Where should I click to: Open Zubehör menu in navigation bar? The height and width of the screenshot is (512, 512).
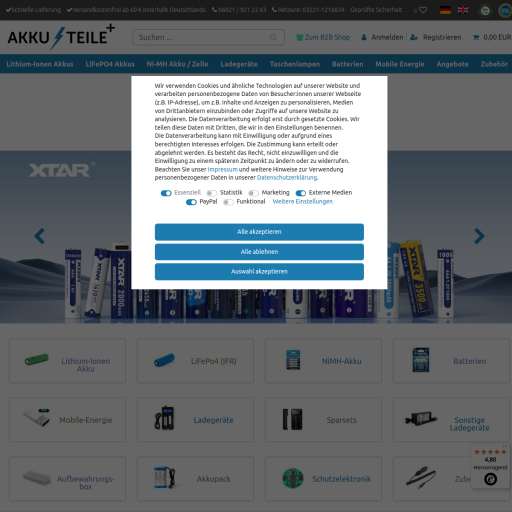(494, 64)
